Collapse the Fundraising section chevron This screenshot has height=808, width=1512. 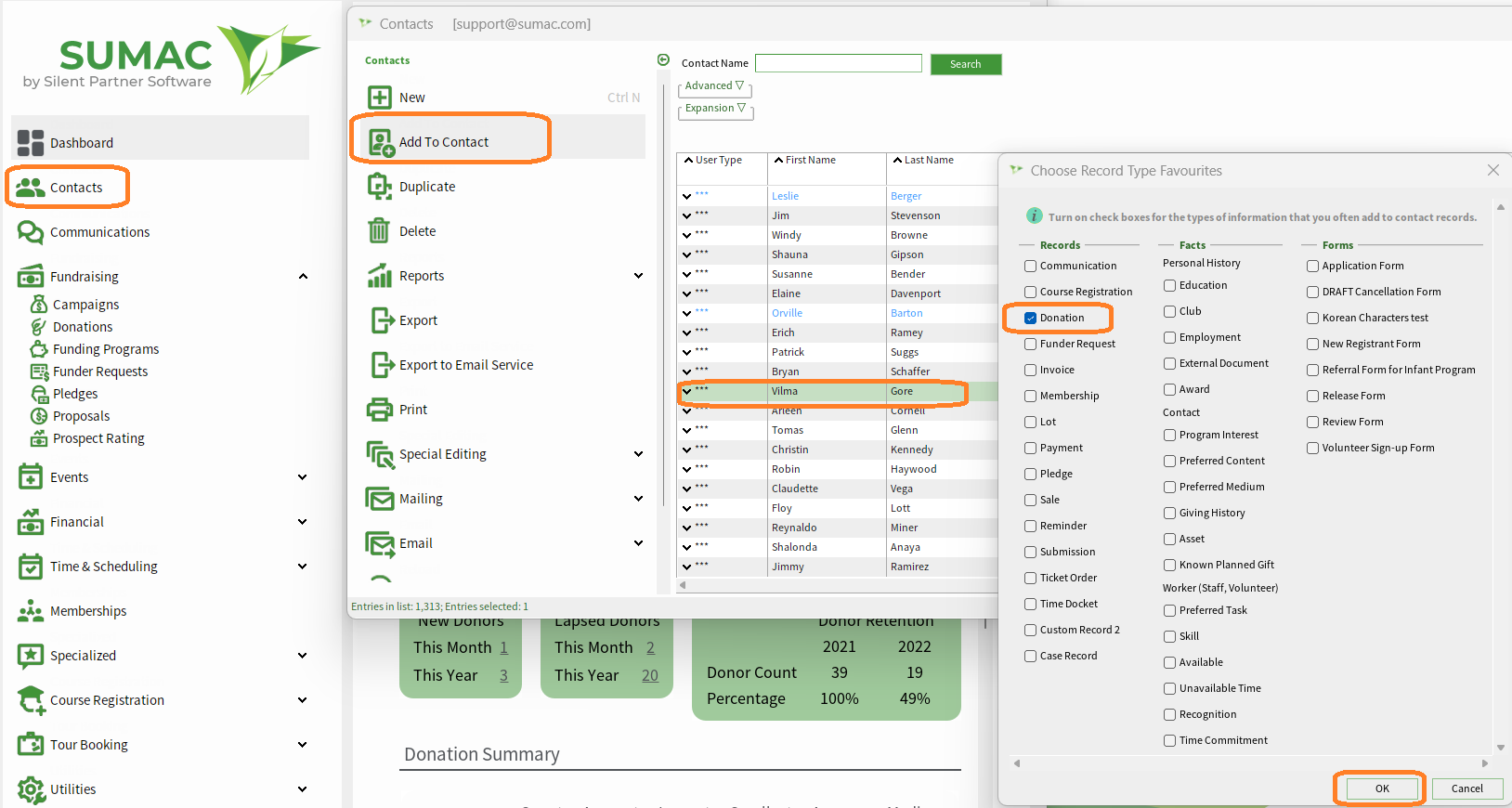(303, 277)
